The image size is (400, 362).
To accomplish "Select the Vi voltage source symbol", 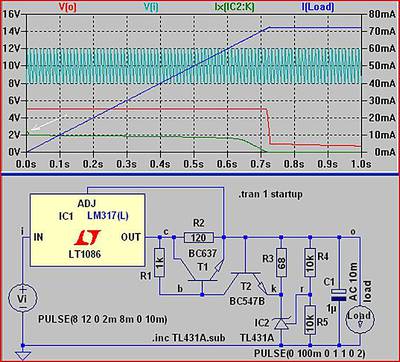I will (x=22, y=298).
